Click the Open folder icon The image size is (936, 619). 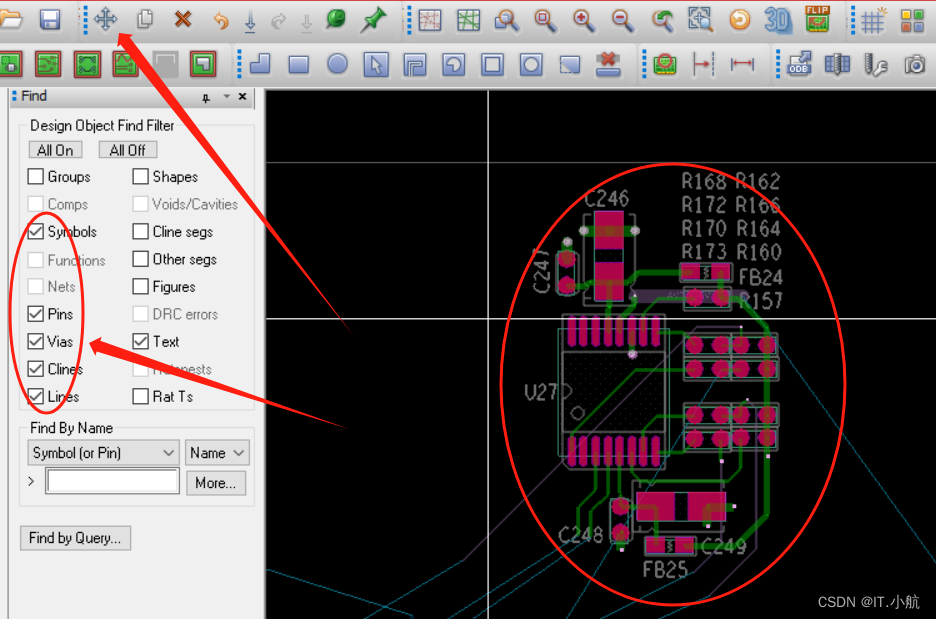point(10,19)
